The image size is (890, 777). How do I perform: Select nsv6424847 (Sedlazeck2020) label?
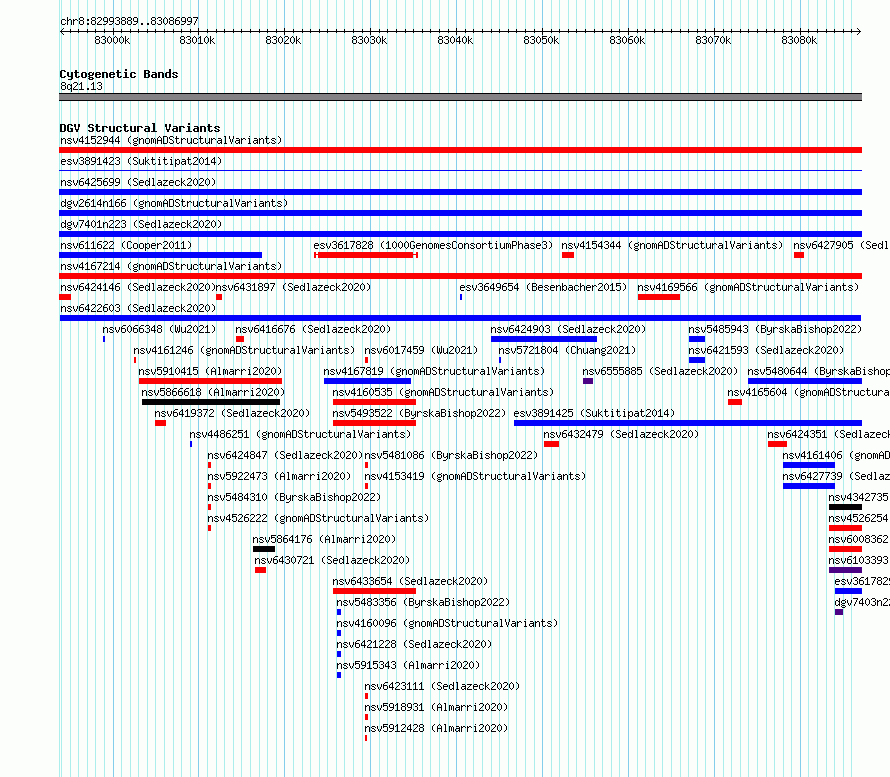click(x=285, y=455)
